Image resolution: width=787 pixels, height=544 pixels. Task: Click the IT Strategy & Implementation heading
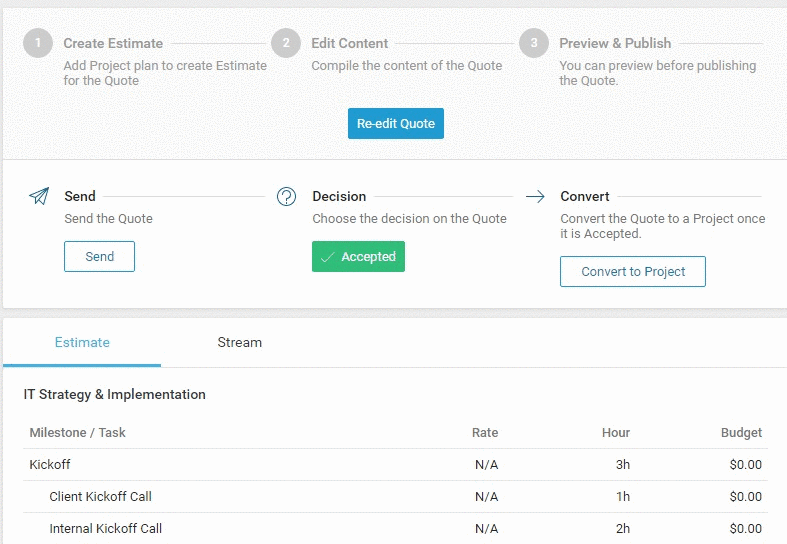tap(115, 394)
